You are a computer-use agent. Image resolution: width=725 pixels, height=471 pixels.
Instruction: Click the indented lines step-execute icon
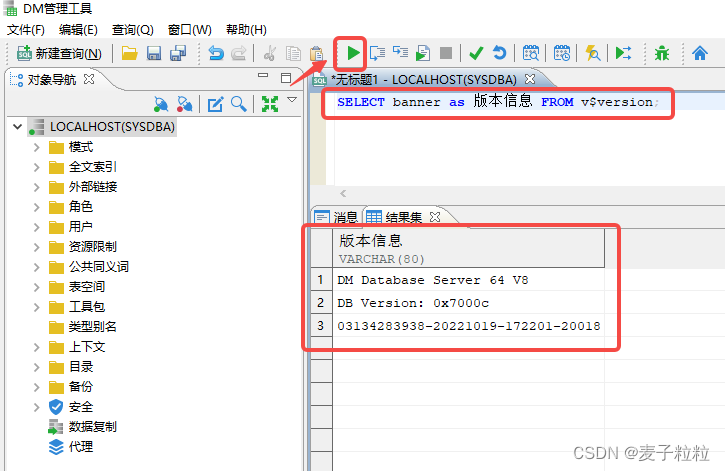[400, 52]
